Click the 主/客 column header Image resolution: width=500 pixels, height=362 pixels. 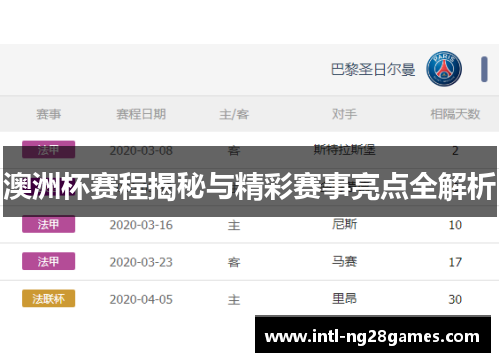pyautogui.click(x=234, y=114)
